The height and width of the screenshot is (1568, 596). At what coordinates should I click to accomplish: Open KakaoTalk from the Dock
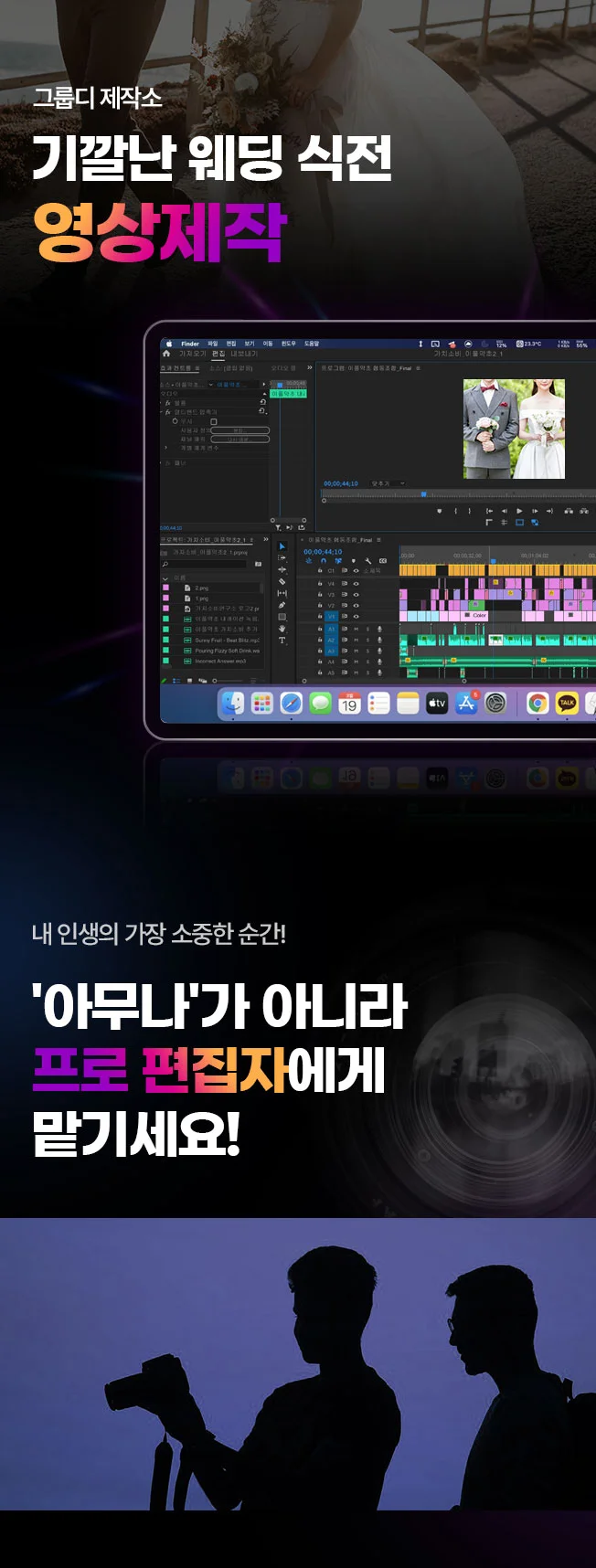click(567, 703)
